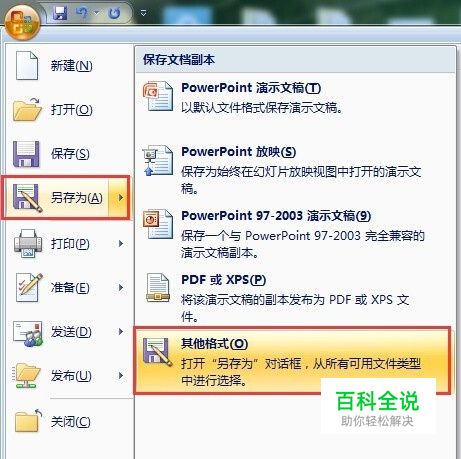Viewport: 461px width, 459px height.
Task: Expand the 另存为(A) submenu arrow
Action: click(121, 198)
